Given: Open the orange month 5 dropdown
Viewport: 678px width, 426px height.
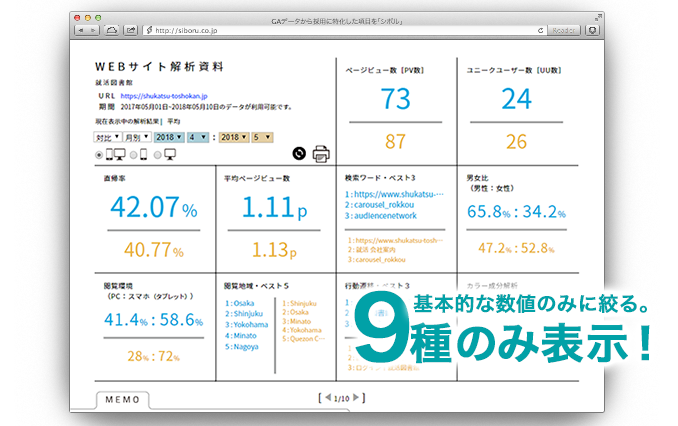Looking at the screenshot, I should click(261, 137).
